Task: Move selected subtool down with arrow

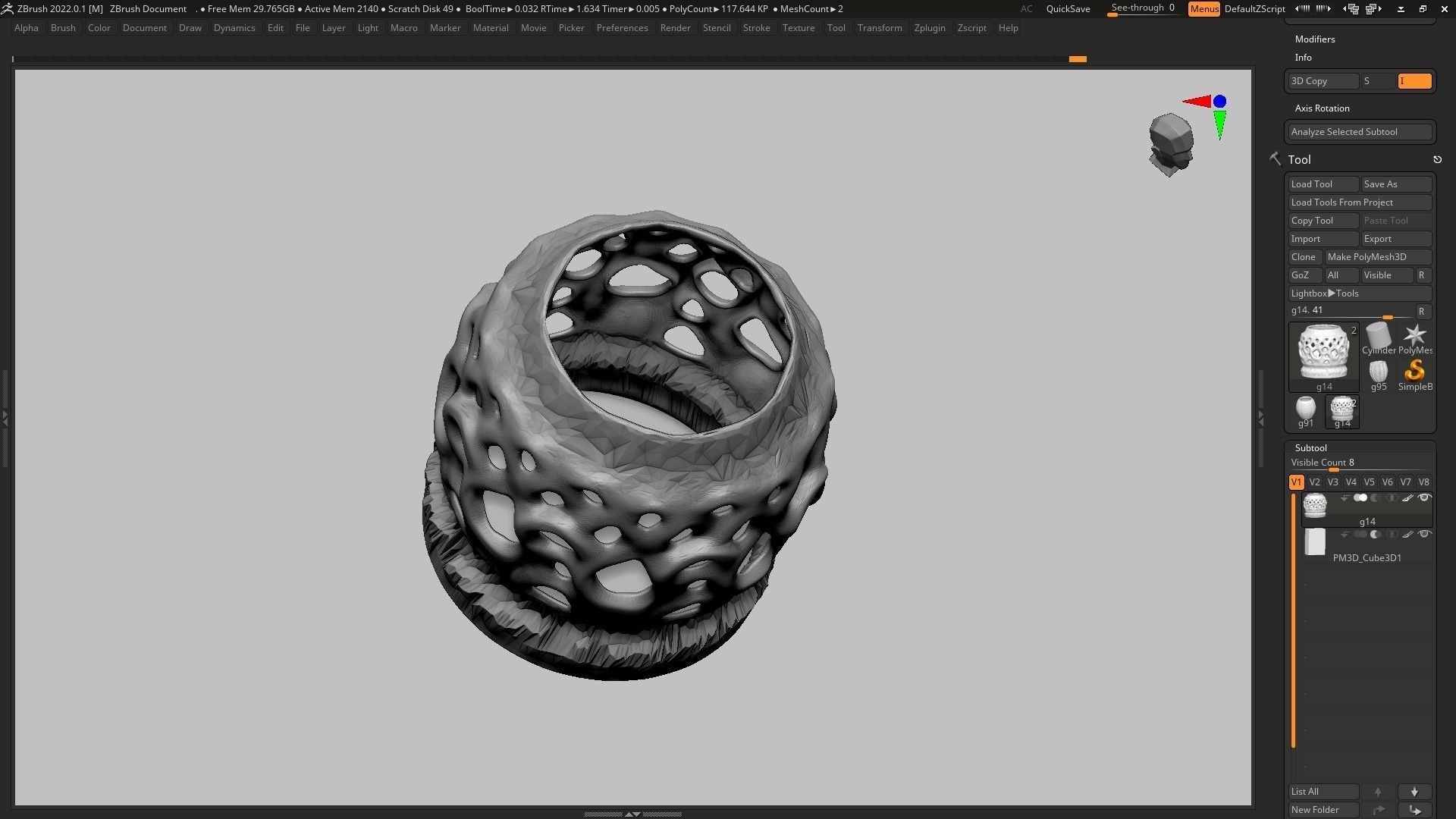Action: coord(1414,792)
